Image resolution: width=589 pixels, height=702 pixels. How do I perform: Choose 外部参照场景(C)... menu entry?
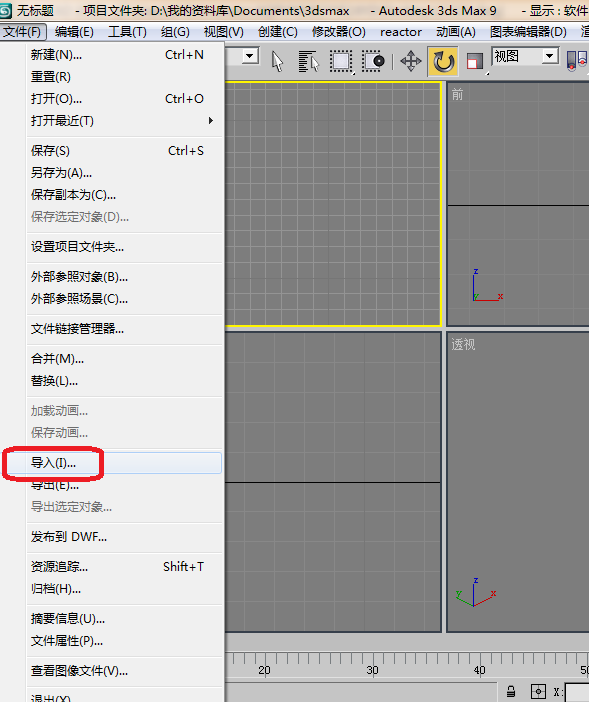pos(124,299)
